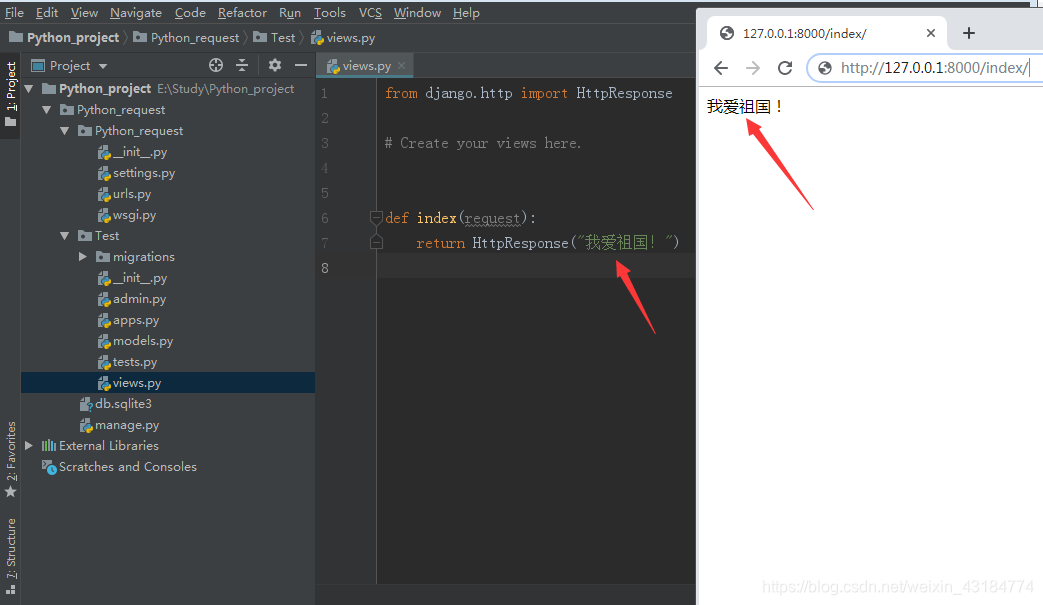Screen dimensions: 1043x605
Task: Open settings gear in Project panel toolbar
Action: 273,65
